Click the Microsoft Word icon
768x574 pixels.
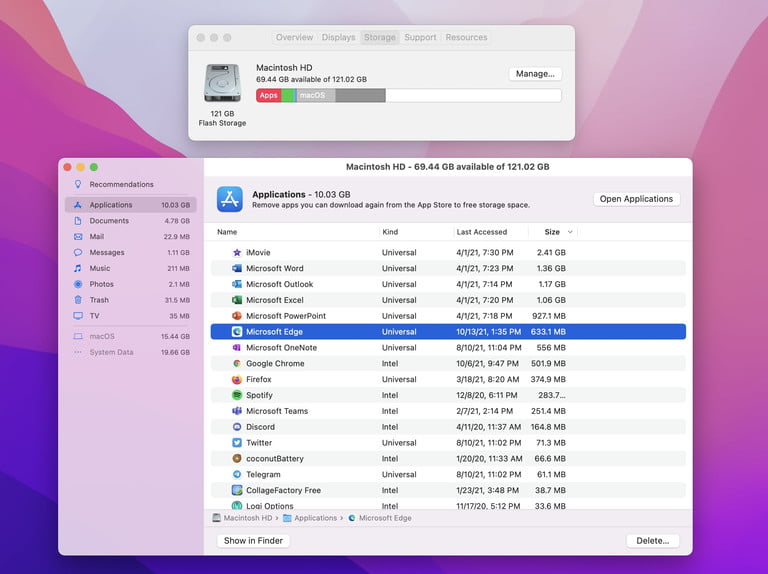(x=237, y=269)
